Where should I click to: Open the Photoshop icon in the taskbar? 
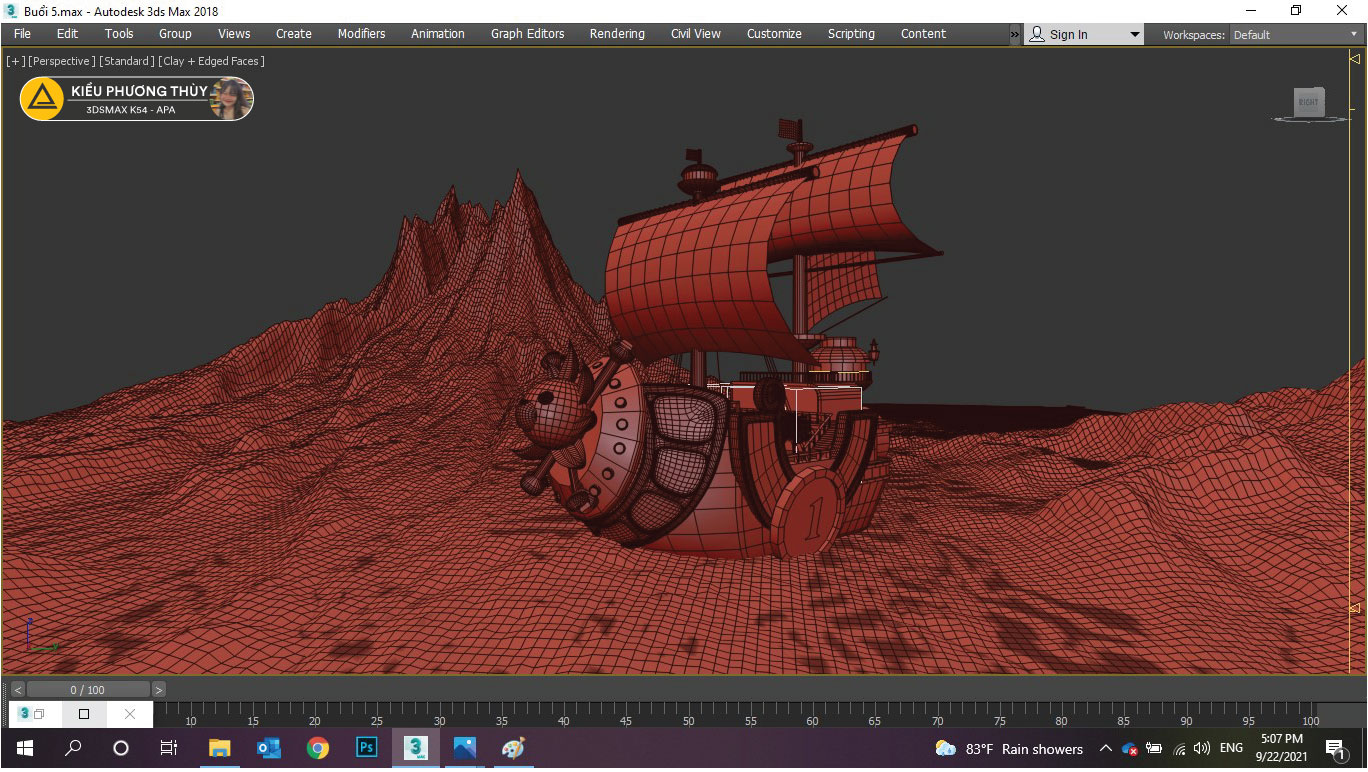tap(367, 748)
